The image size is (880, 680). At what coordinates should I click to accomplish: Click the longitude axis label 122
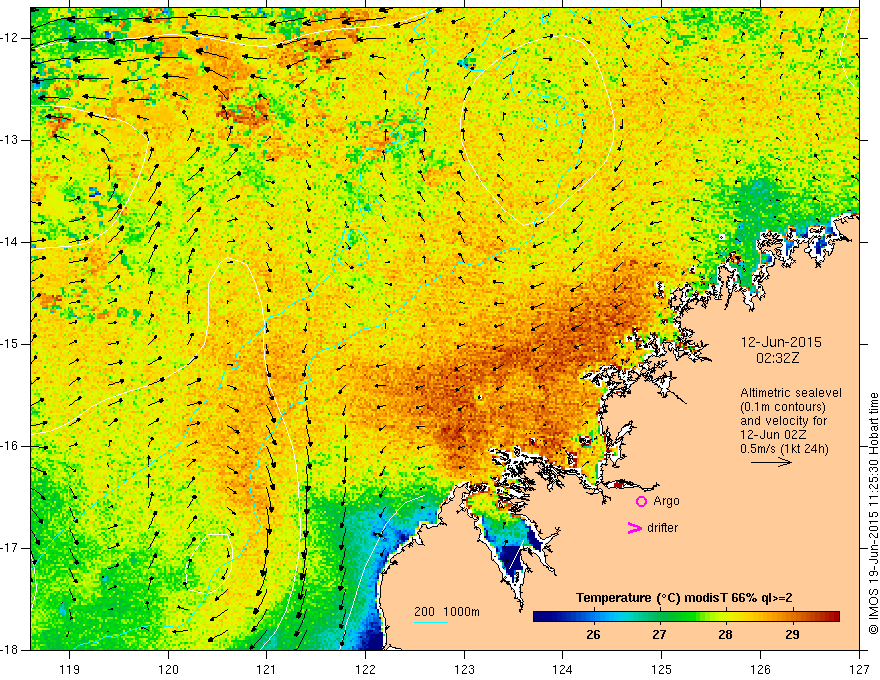[365, 669]
